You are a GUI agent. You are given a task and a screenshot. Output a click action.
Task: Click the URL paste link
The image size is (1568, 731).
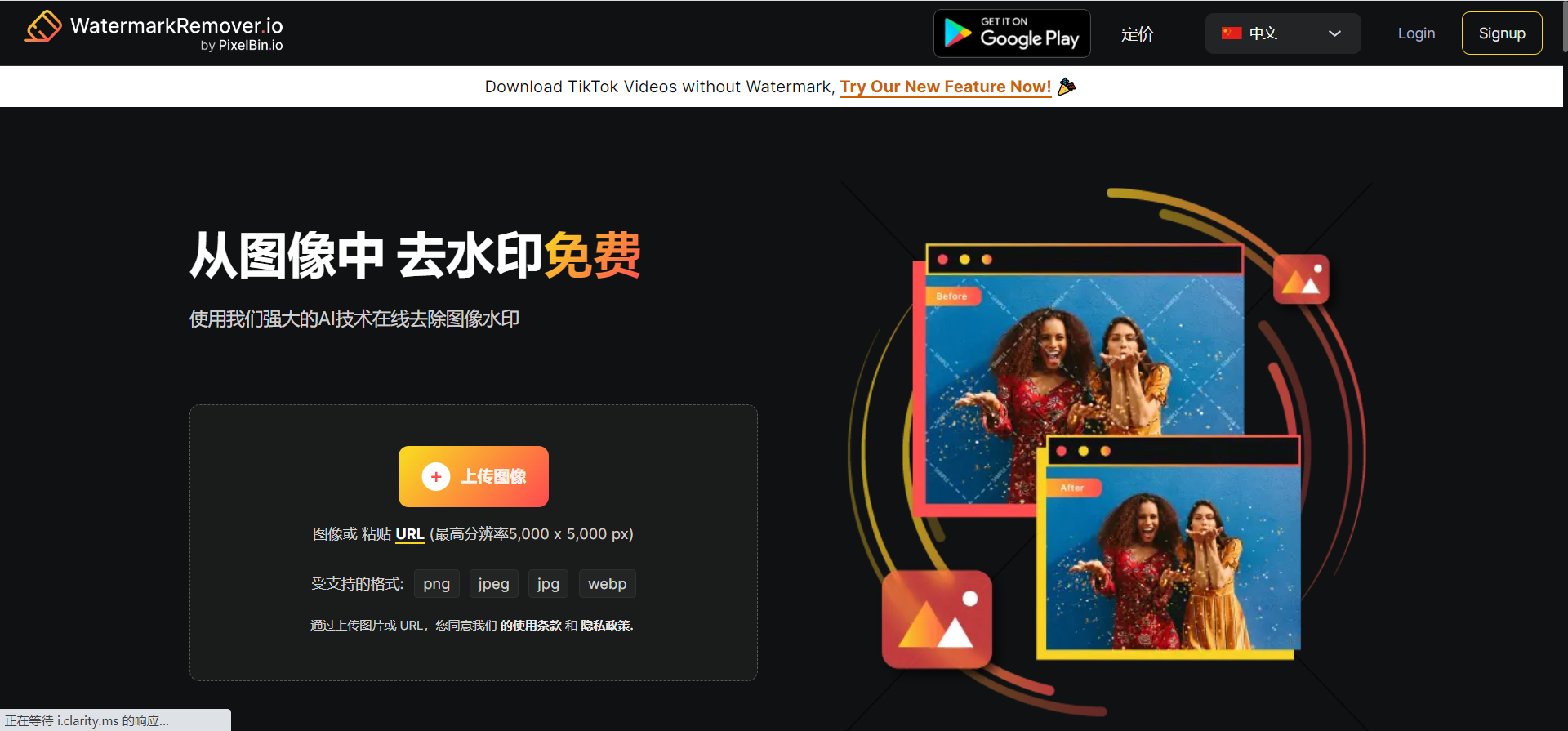409,534
